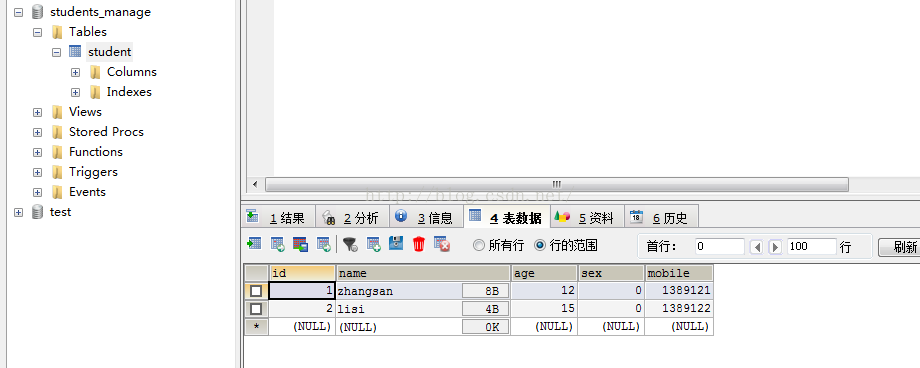Open the filter funnel tool
The height and width of the screenshot is (368, 920).
coord(350,244)
